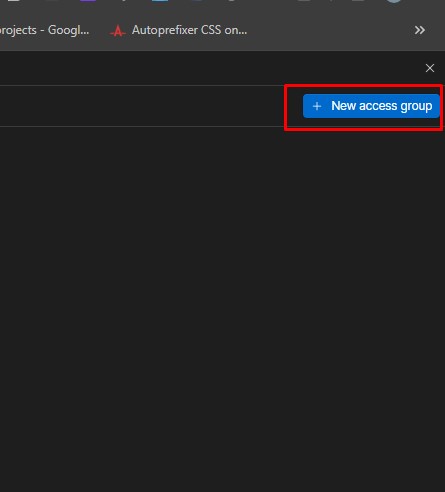
Task: Open the Autoprefixer CSS online bookmark
Action: point(179,30)
